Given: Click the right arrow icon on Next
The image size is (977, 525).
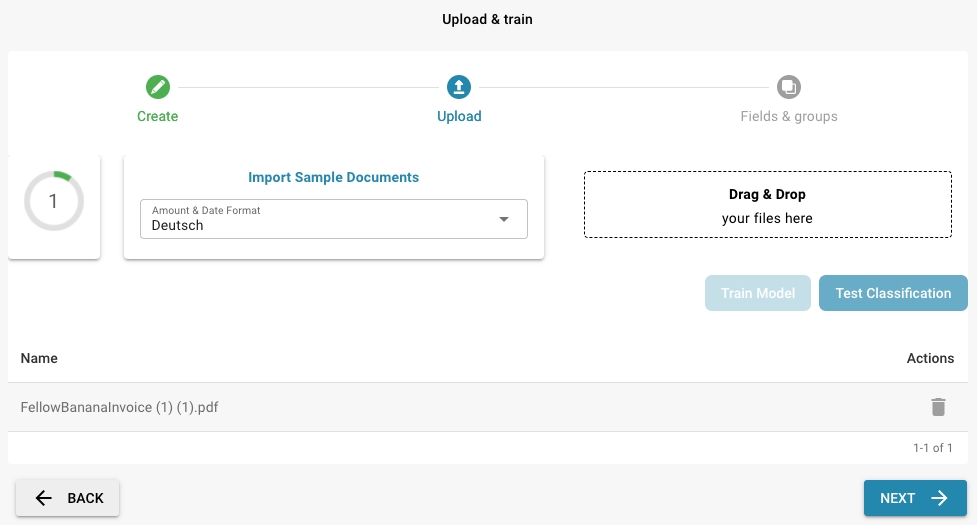Looking at the screenshot, I should coord(939,498).
